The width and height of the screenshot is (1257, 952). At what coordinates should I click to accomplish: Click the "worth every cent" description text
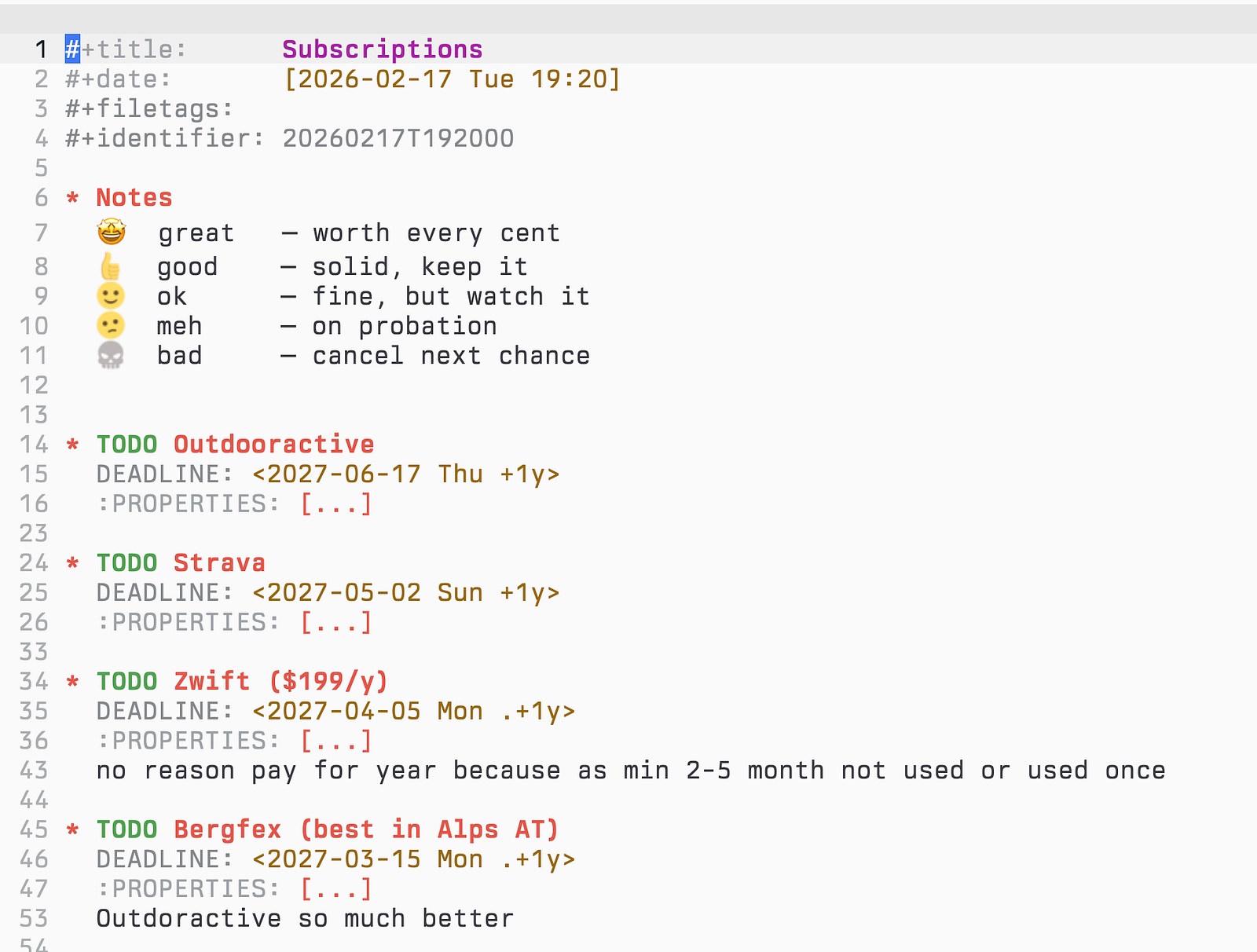(437, 233)
